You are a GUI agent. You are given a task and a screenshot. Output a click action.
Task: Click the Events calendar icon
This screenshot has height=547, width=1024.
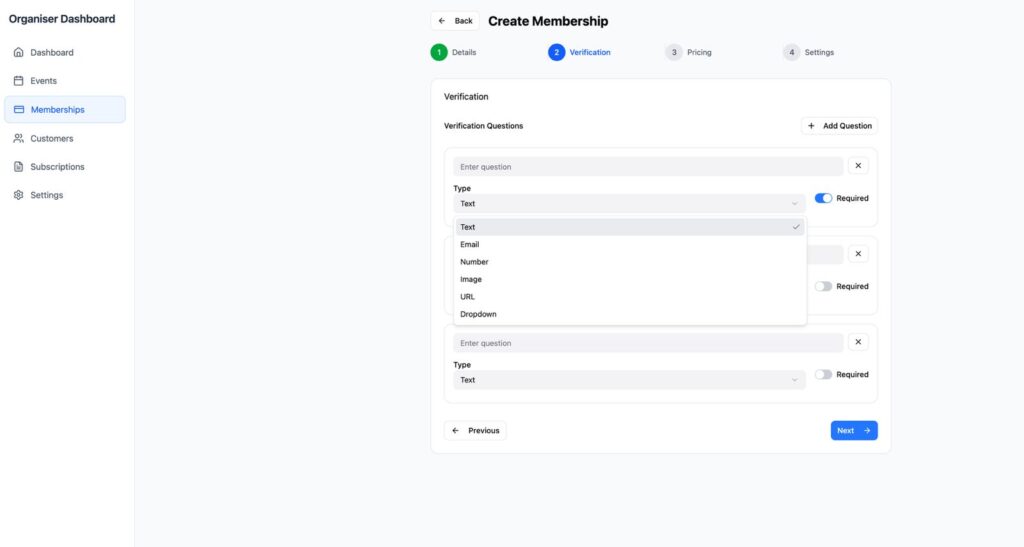click(18, 81)
